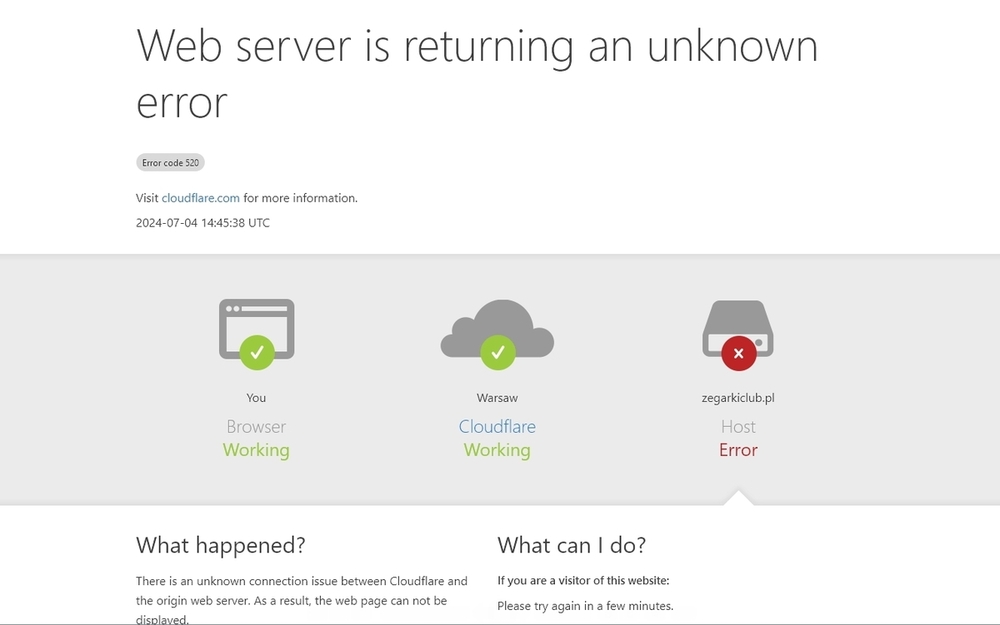This screenshot has width=1000, height=625.
Task: Open the cloudflare.com link
Action: point(200,198)
